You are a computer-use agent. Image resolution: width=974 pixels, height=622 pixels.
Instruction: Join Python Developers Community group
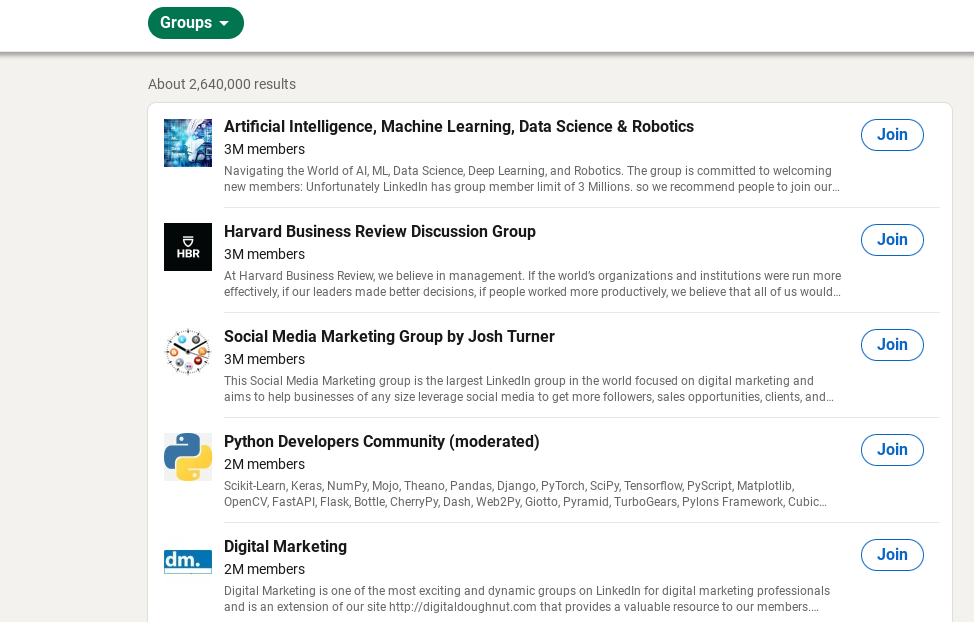[892, 450]
